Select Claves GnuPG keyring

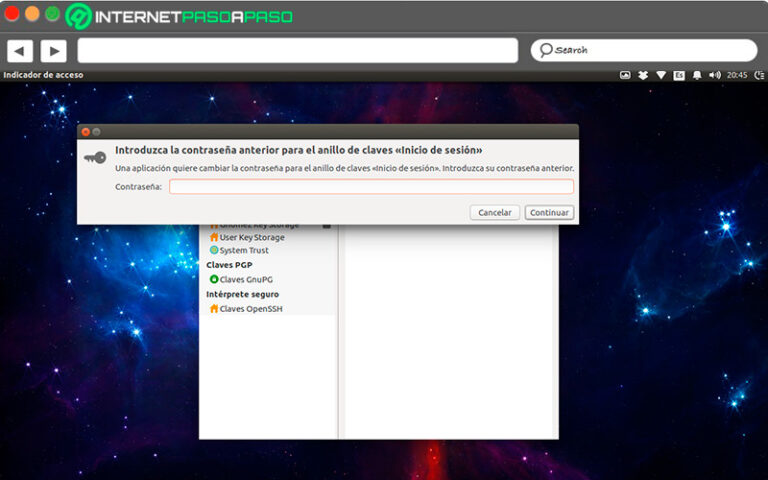click(x=245, y=279)
